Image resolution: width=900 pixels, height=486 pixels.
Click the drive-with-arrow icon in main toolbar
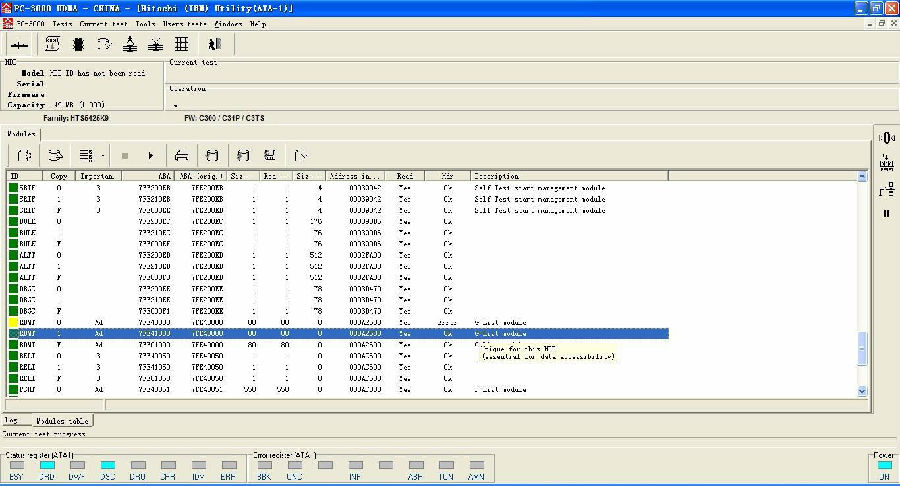[x=52, y=44]
